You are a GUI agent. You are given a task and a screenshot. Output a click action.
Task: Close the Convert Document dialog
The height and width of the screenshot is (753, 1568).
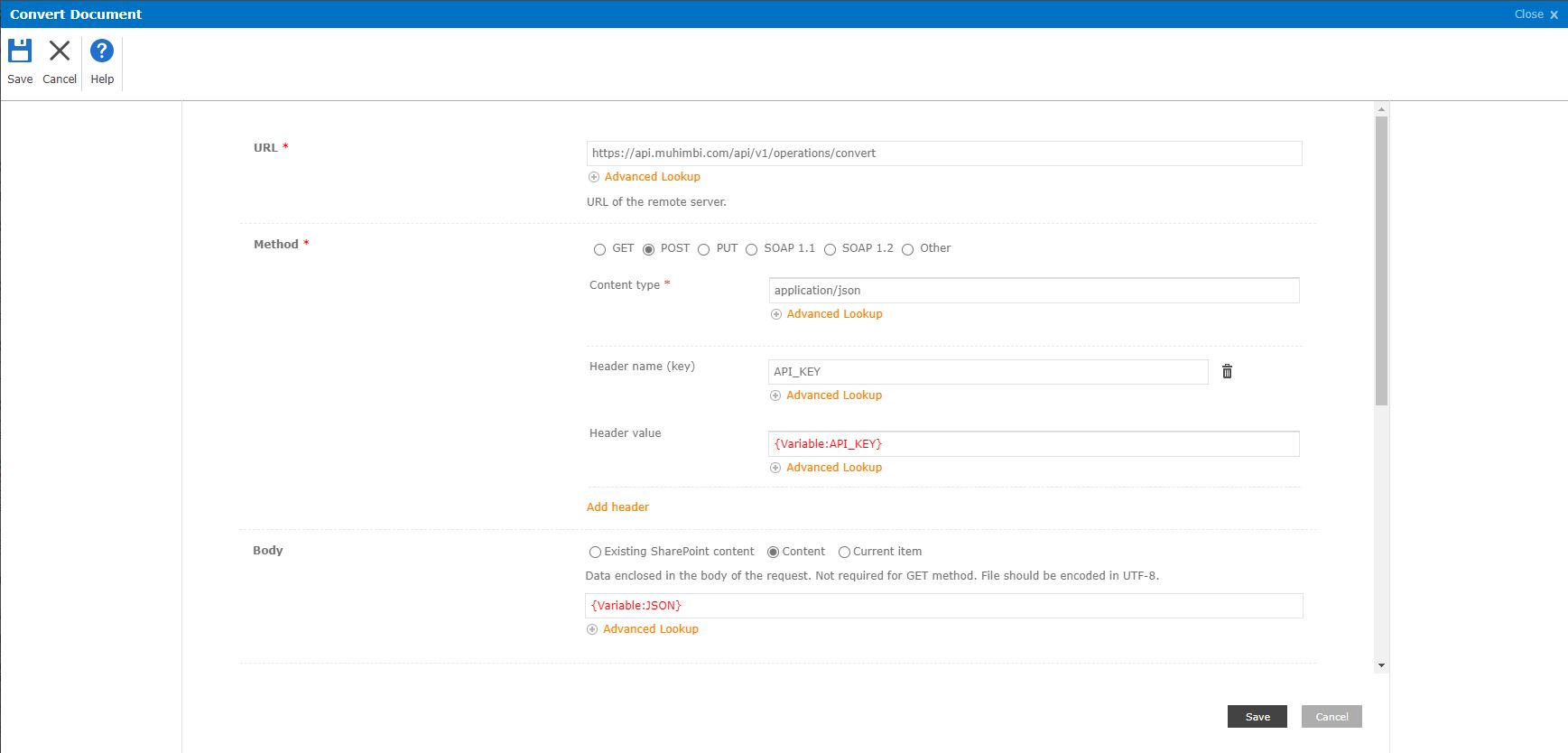coord(1536,14)
